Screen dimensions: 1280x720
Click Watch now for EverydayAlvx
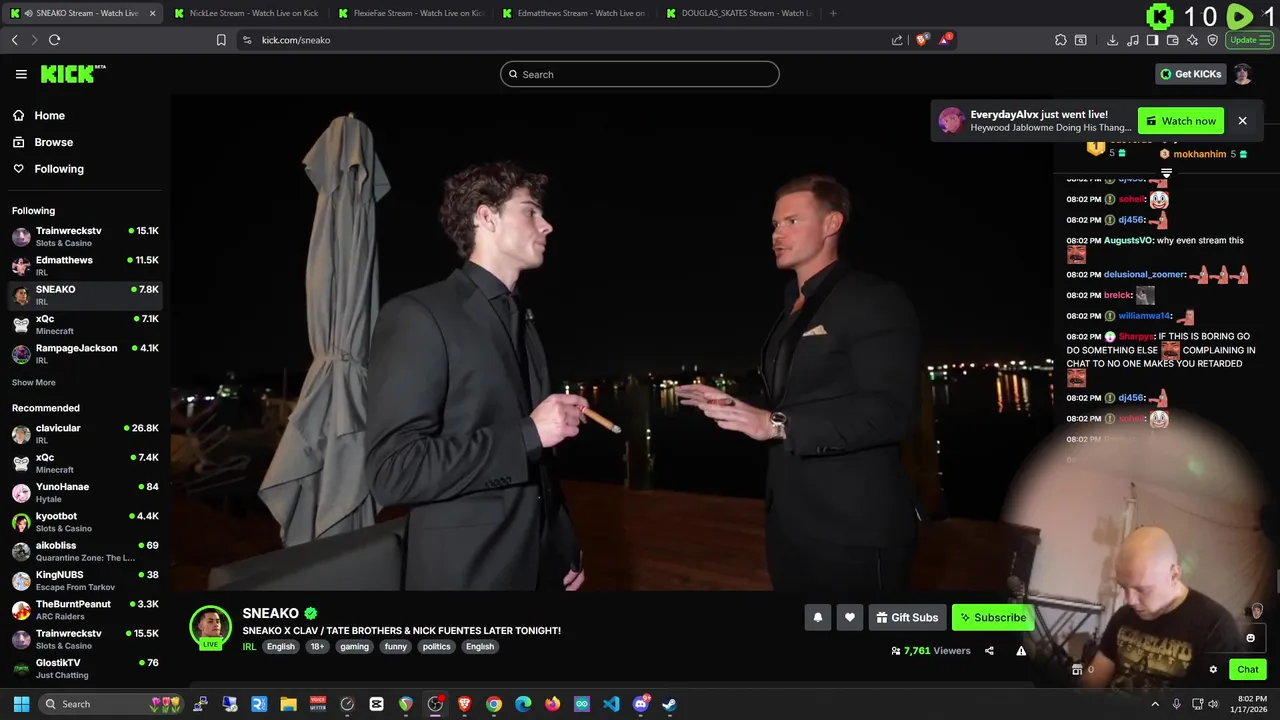coord(1180,121)
